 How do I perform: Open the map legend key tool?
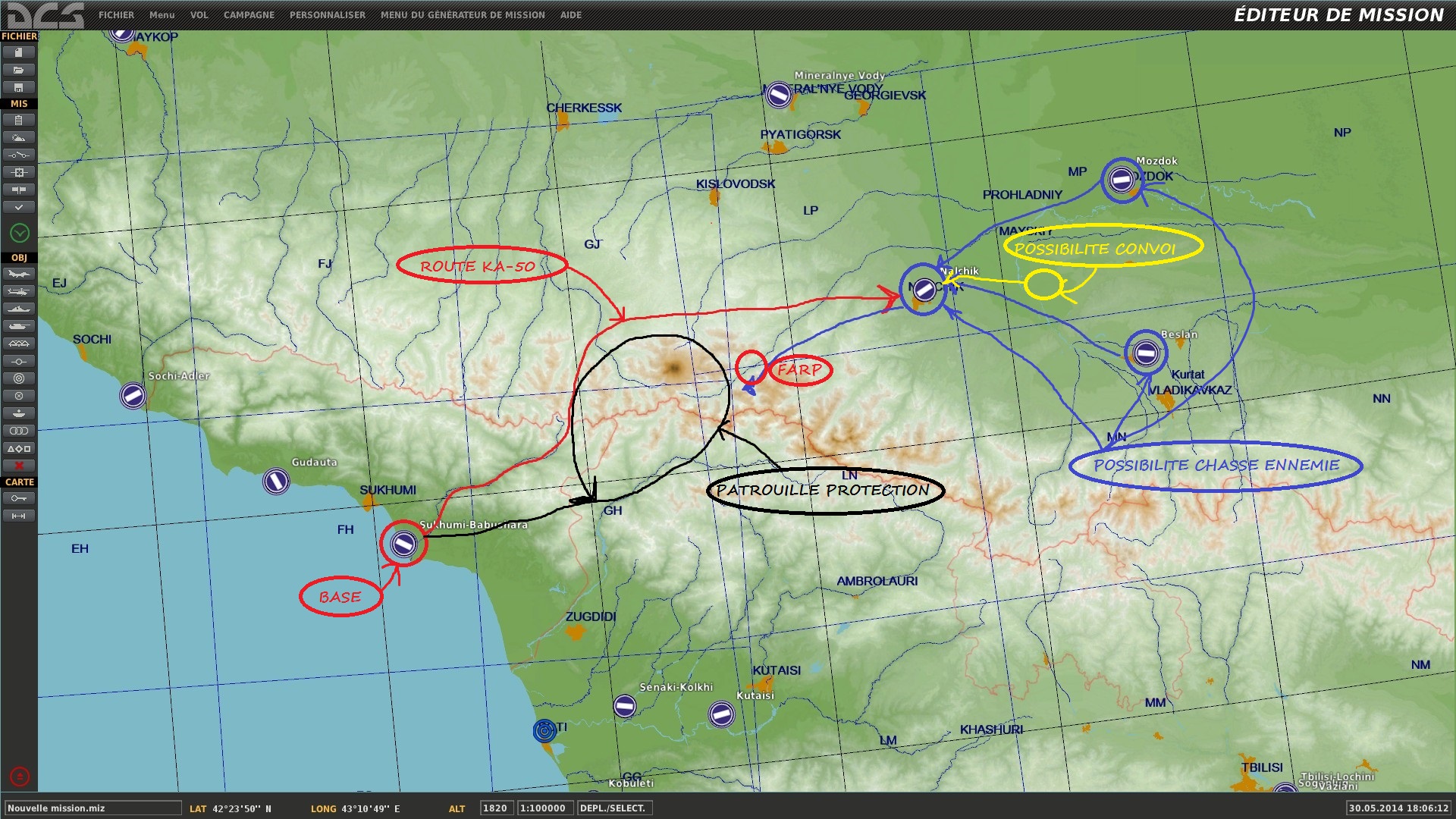(19, 498)
